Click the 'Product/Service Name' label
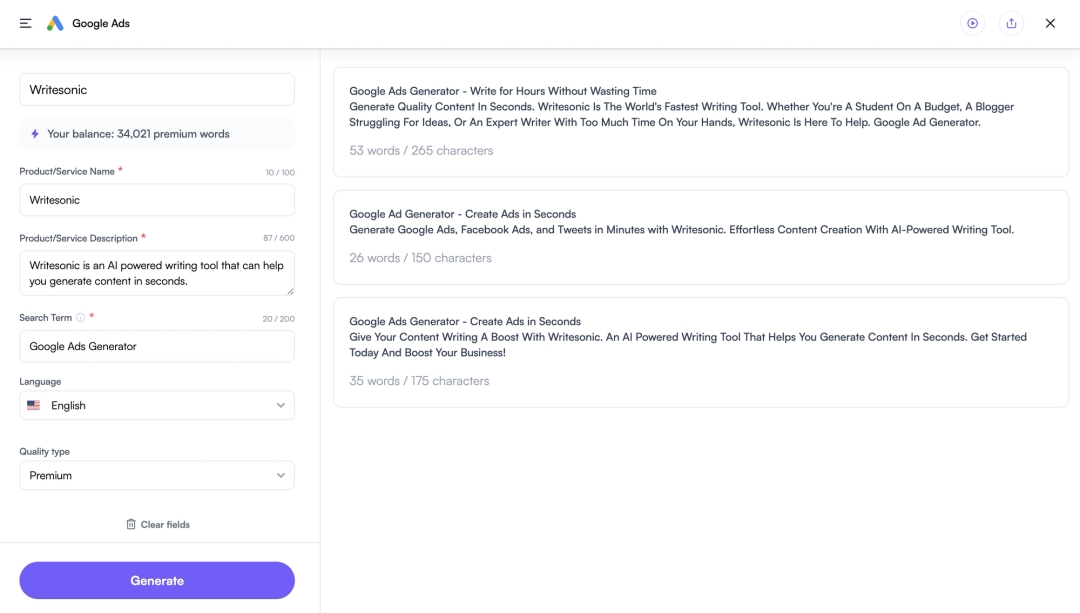The width and height of the screenshot is (1080, 613). [x=67, y=172]
